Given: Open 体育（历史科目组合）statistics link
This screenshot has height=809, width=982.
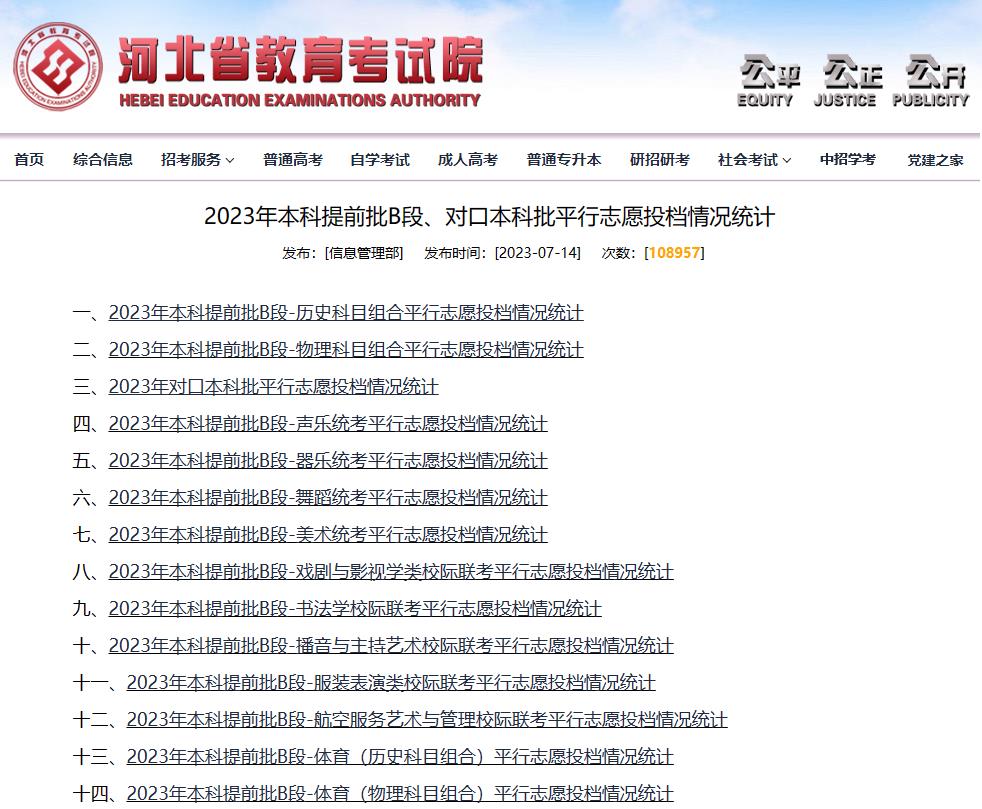Looking at the screenshot, I should [x=400, y=756].
